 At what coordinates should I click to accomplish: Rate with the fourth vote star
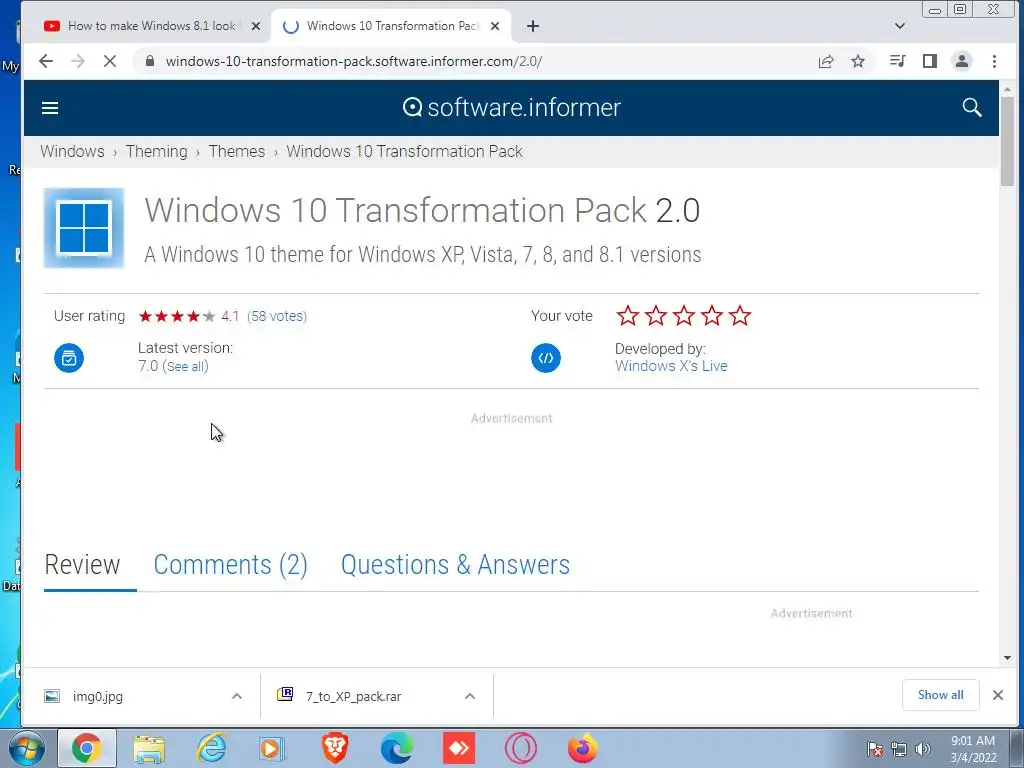tap(712, 316)
